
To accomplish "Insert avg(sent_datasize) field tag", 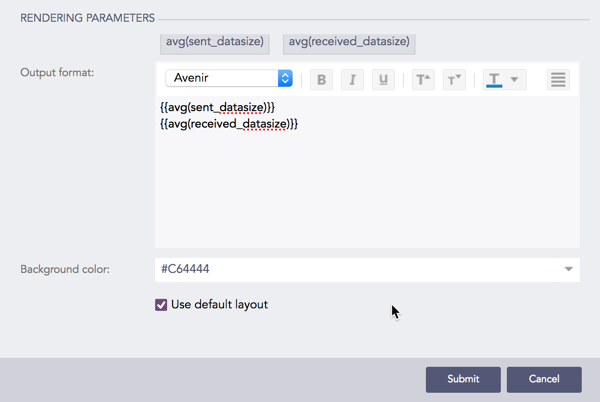I will click(215, 43).
